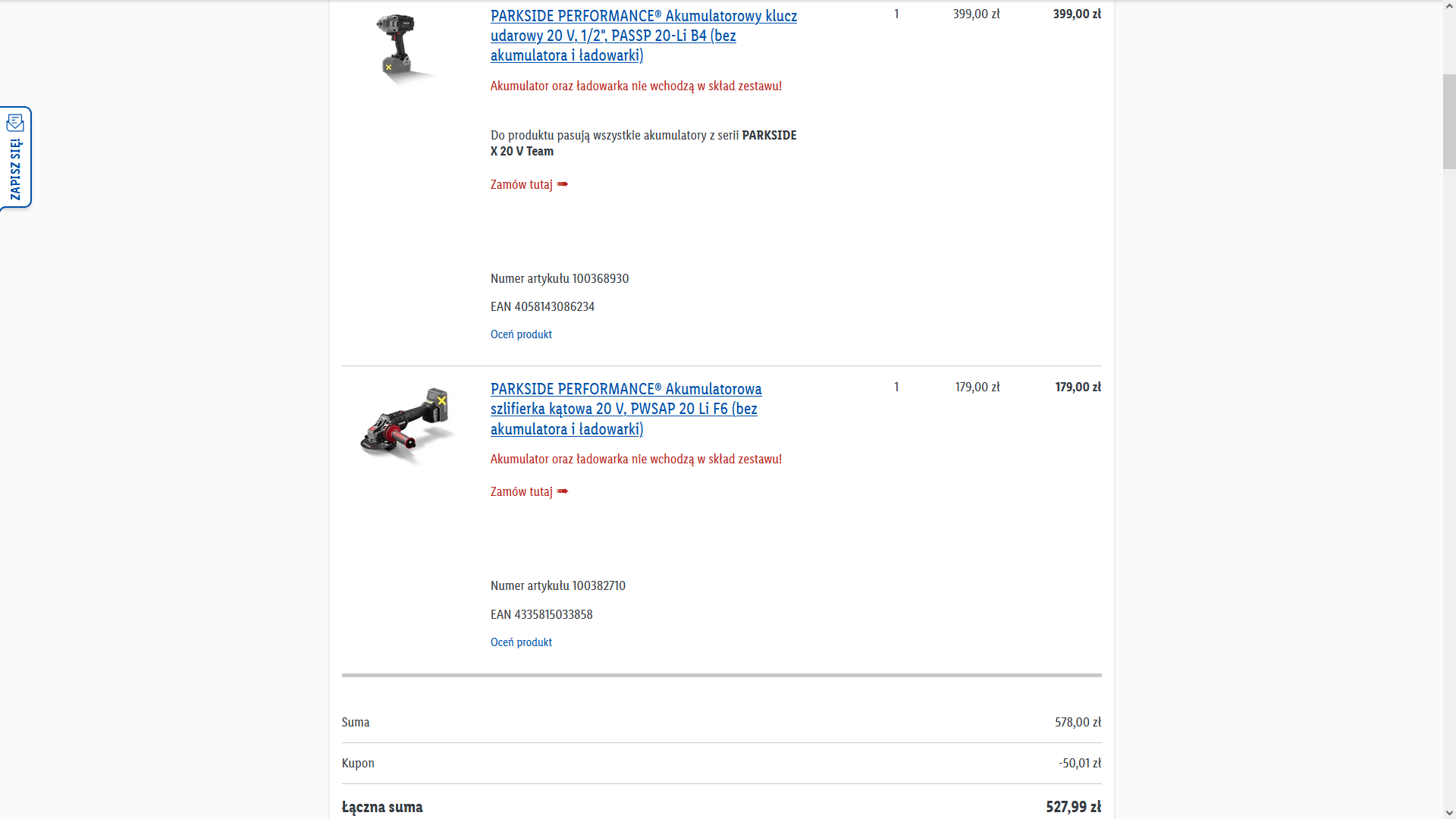Open the ZAPISZ SIĘ! signup label
Screen dimensions: 1456x819
[x=15, y=170]
